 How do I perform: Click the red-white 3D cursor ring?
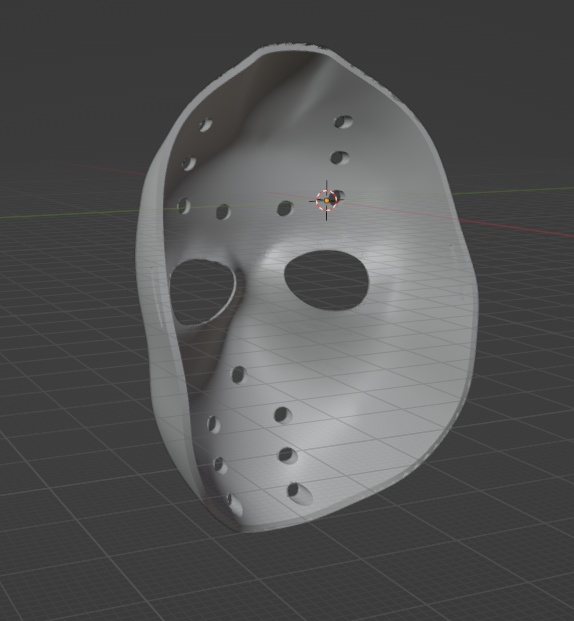point(326,200)
